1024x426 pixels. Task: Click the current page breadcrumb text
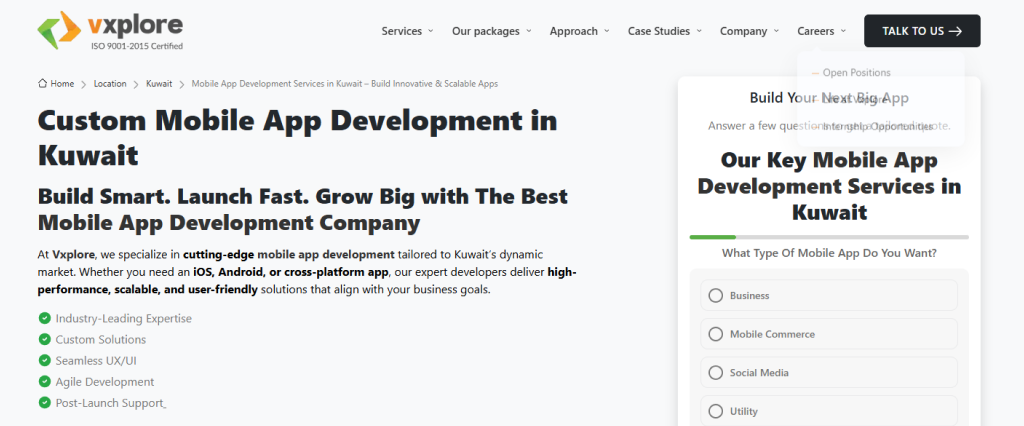tap(345, 84)
